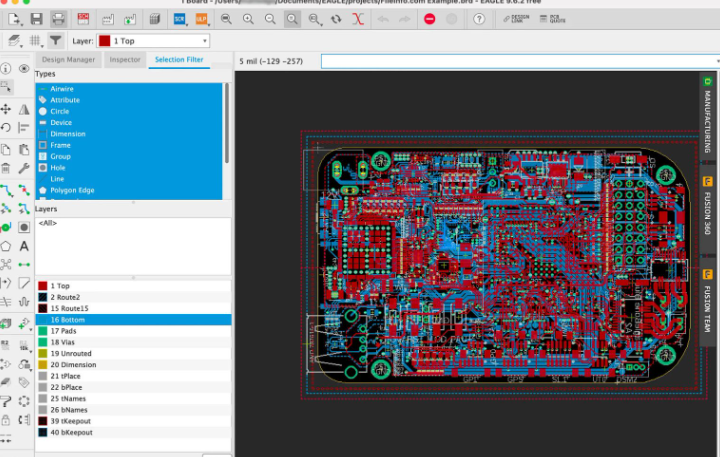Screen dimensions: 720x457
Task: Select Hole in Types list
Action: click(x=129, y=168)
